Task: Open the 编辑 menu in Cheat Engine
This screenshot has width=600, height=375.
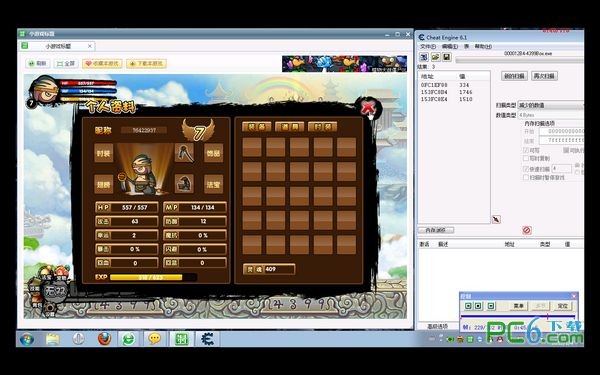Action: click(450, 46)
